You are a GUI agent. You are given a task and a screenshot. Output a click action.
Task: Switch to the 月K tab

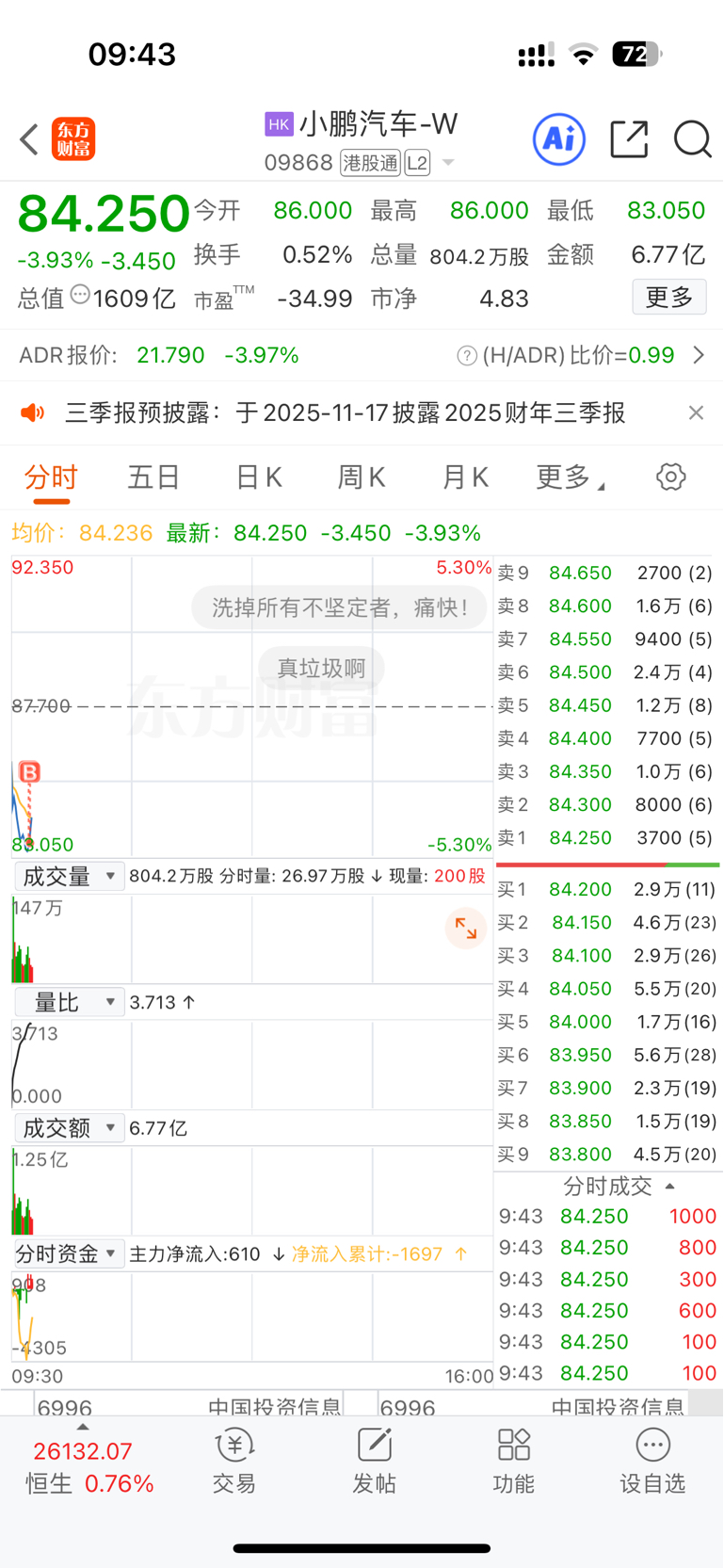click(465, 477)
